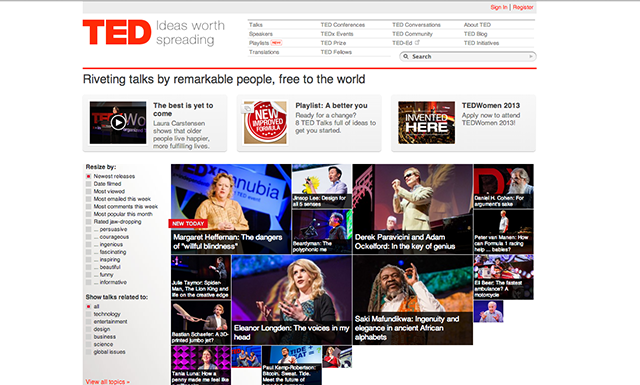
Task: Open the TED Community menu item
Action: click(x=412, y=34)
